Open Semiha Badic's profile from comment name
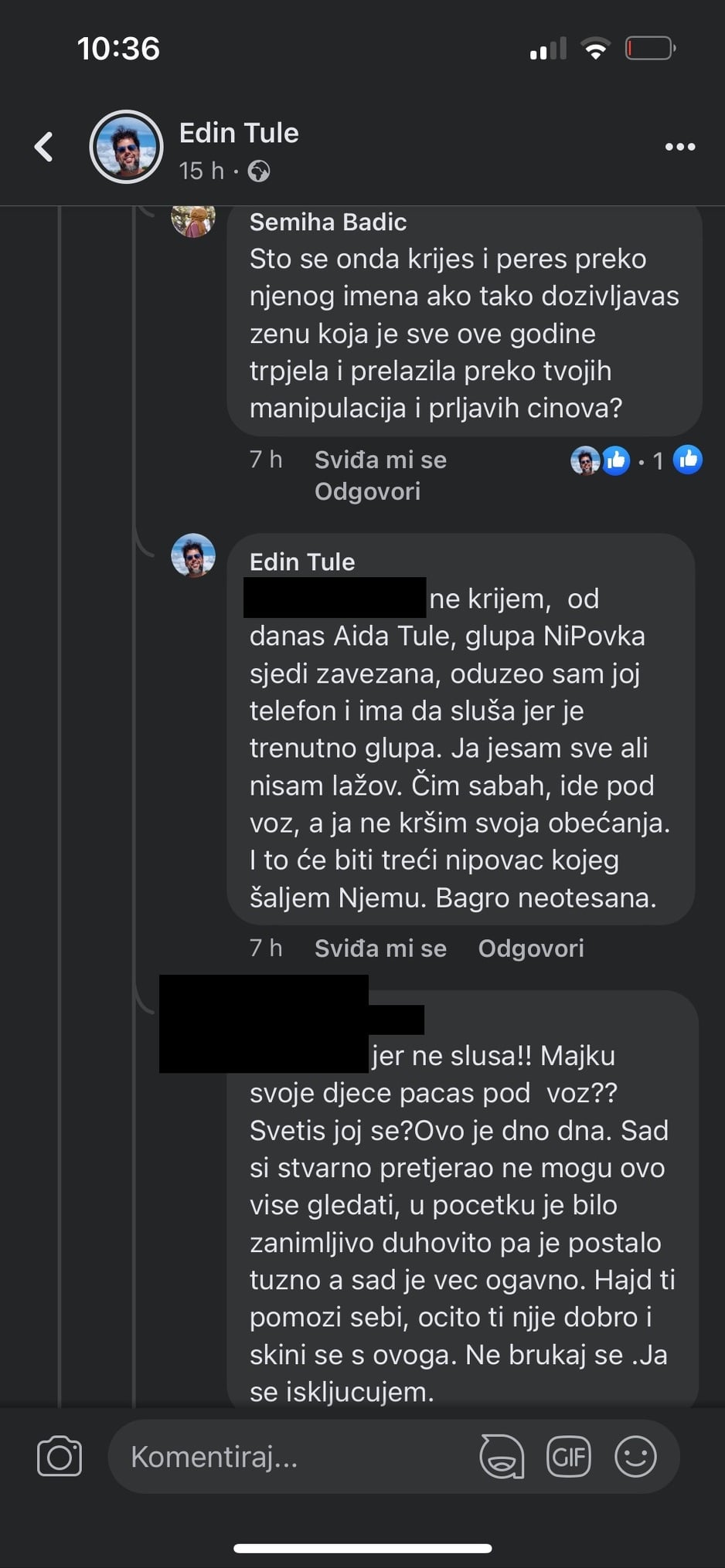 click(x=328, y=222)
